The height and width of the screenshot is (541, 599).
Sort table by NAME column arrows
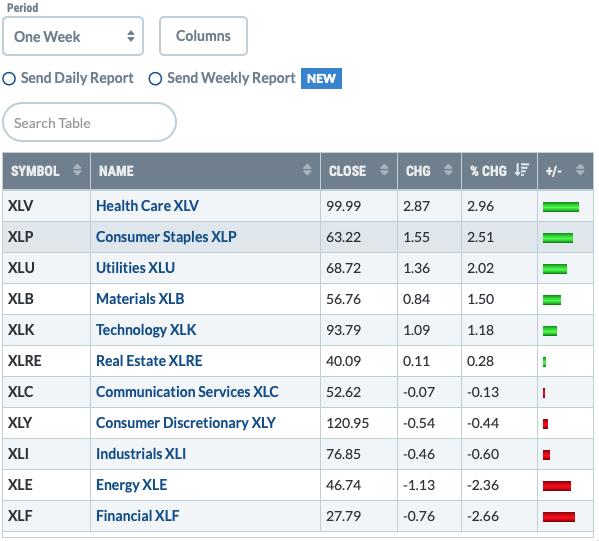[x=307, y=170]
